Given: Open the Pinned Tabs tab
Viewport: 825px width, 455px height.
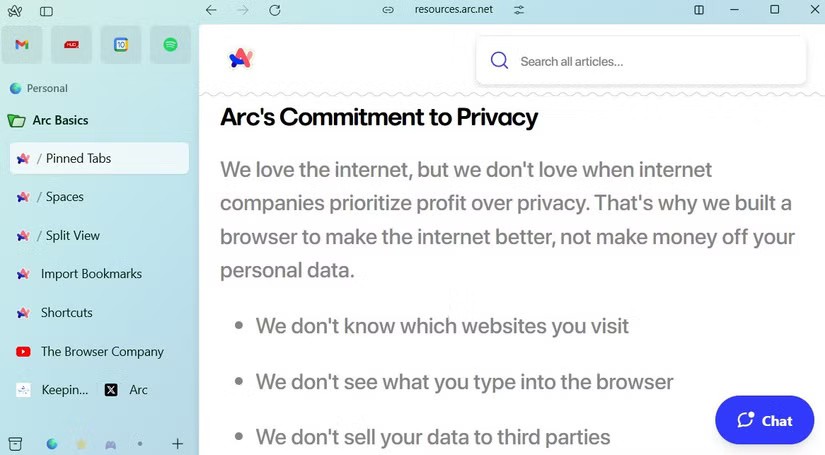Looking at the screenshot, I should point(99,158).
